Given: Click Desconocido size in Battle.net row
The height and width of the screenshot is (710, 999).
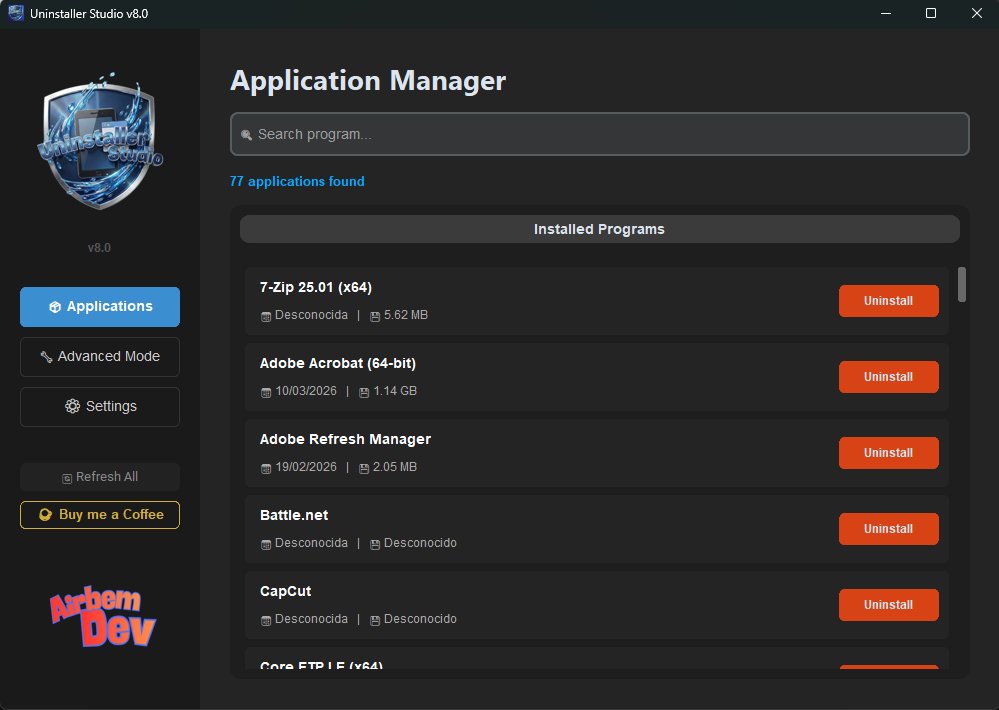Looking at the screenshot, I should click(420, 543).
